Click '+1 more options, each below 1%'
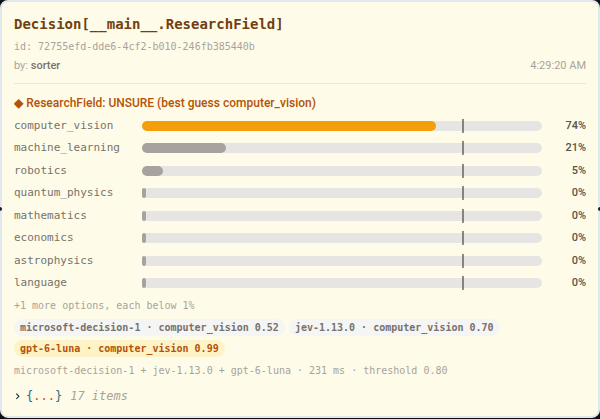600x419 pixels. click(104, 305)
